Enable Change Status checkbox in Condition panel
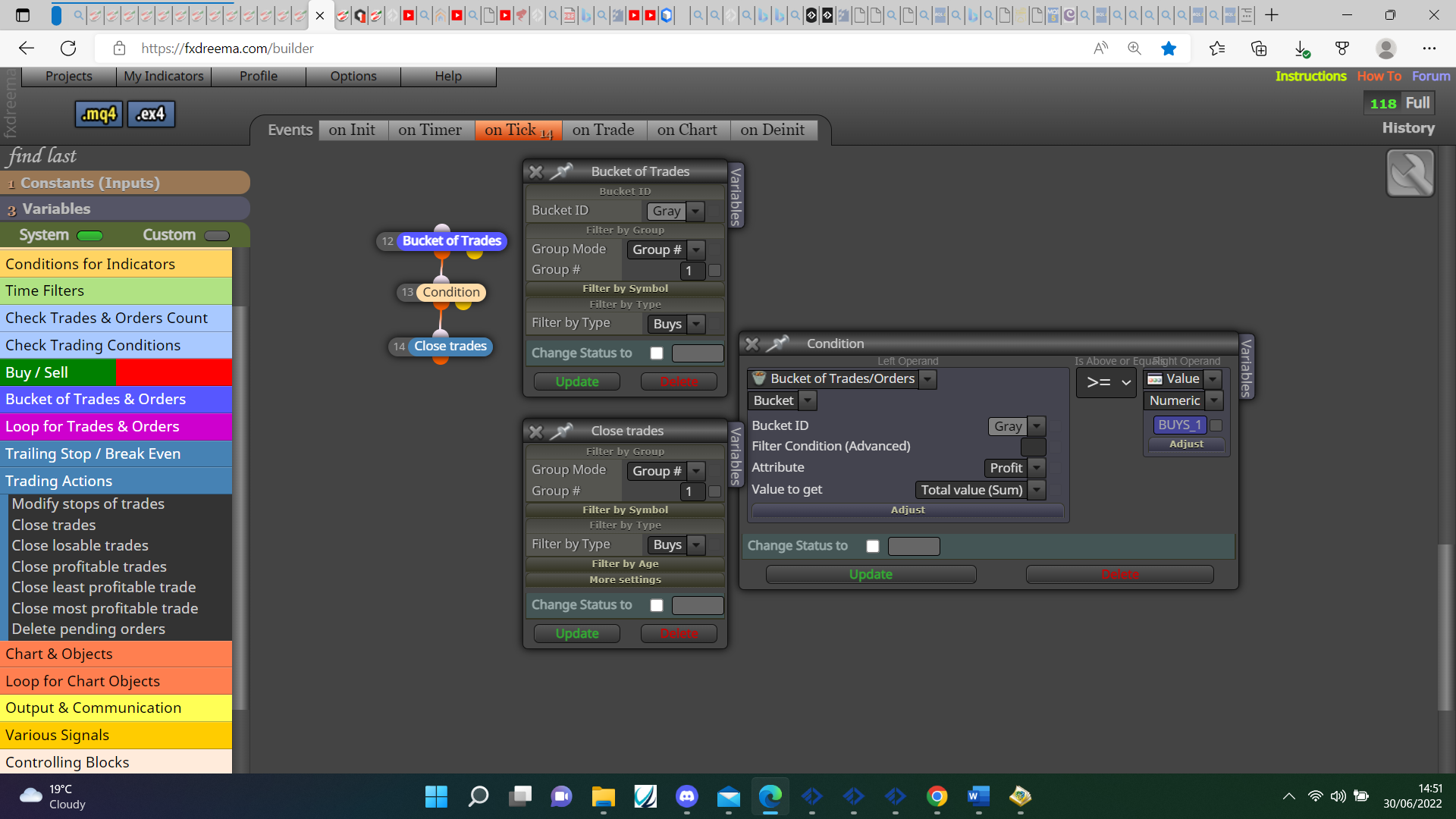The height and width of the screenshot is (819, 1456). [873, 546]
